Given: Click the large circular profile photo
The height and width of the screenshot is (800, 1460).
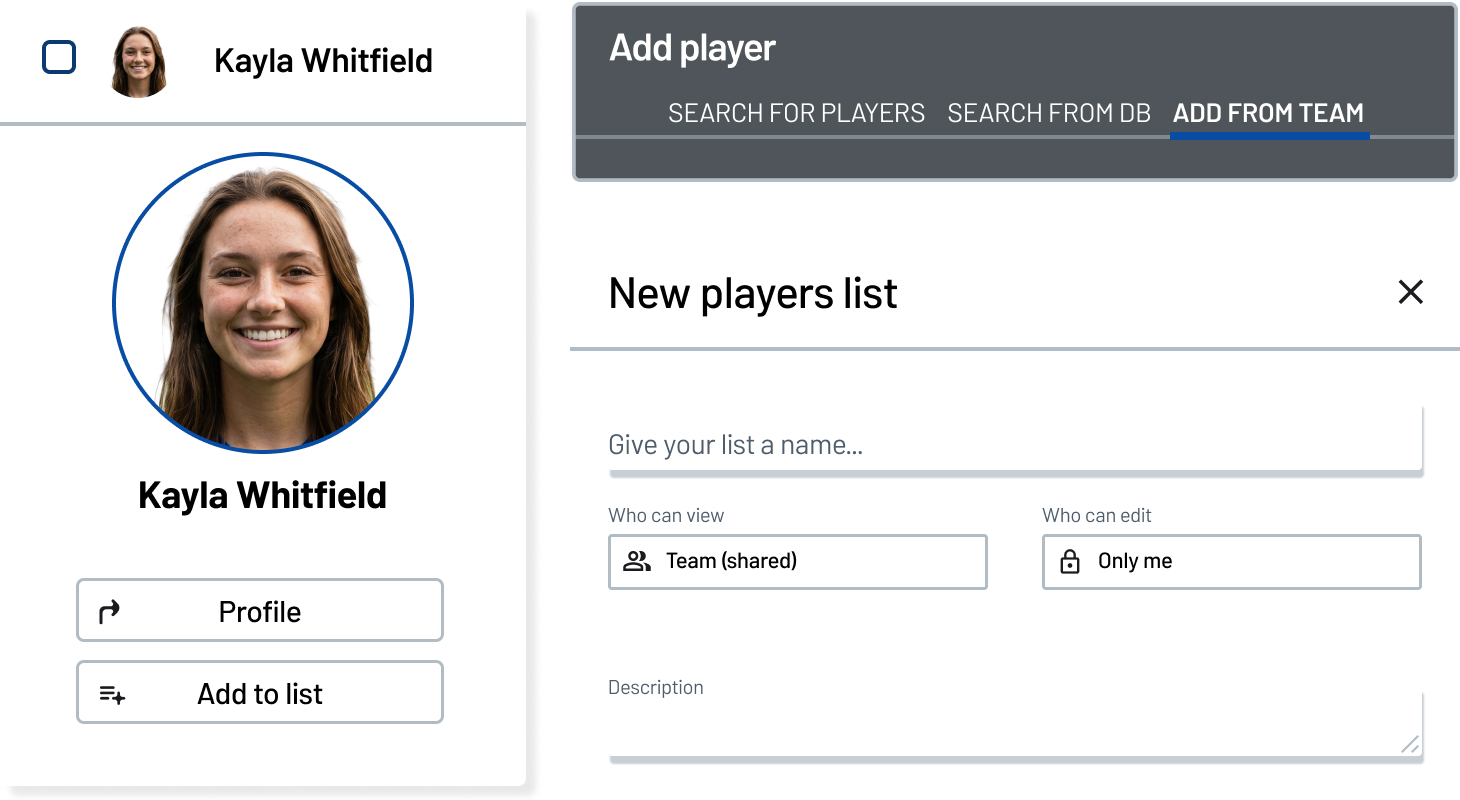Looking at the screenshot, I should [x=263, y=302].
